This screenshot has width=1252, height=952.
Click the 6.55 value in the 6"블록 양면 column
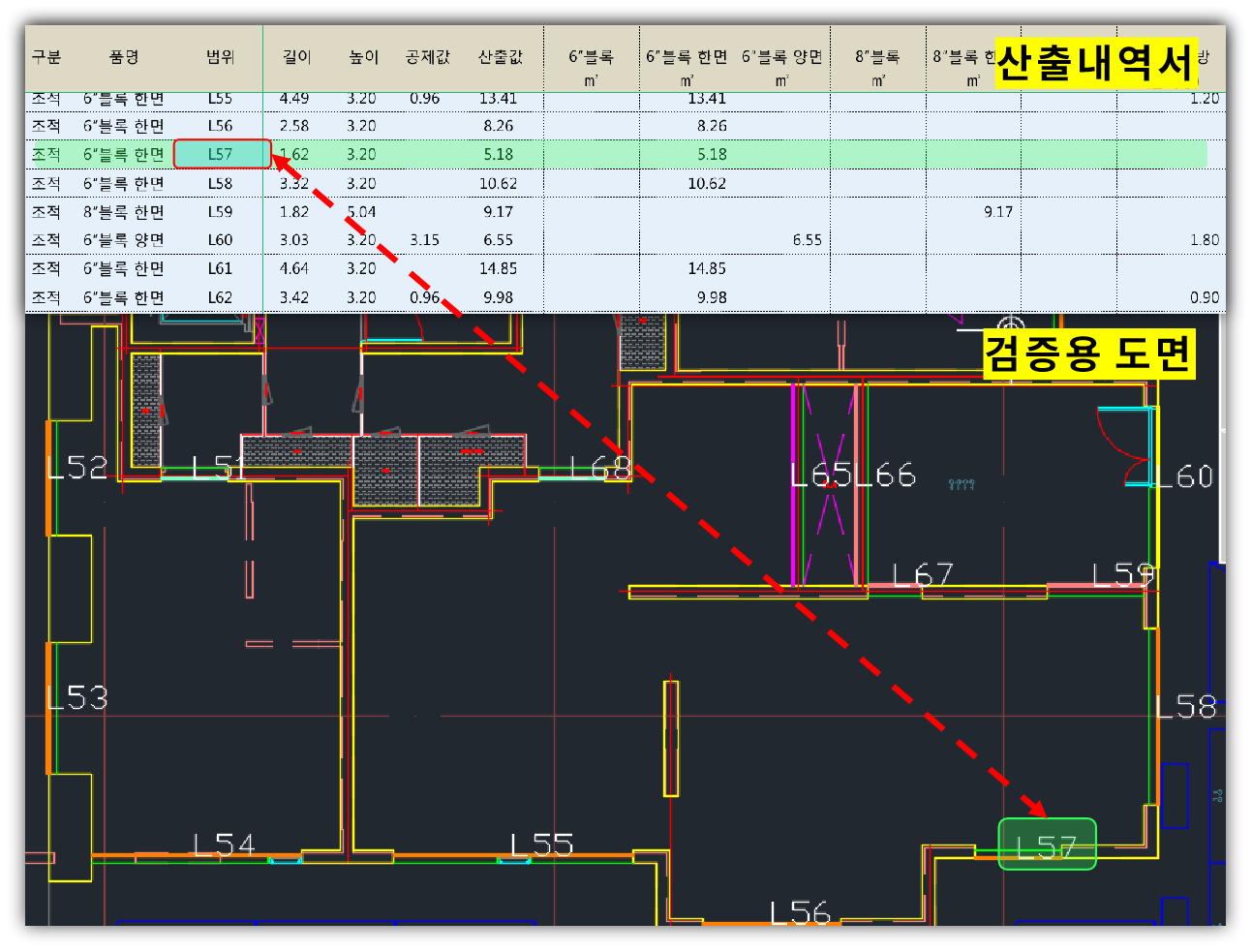tap(807, 240)
